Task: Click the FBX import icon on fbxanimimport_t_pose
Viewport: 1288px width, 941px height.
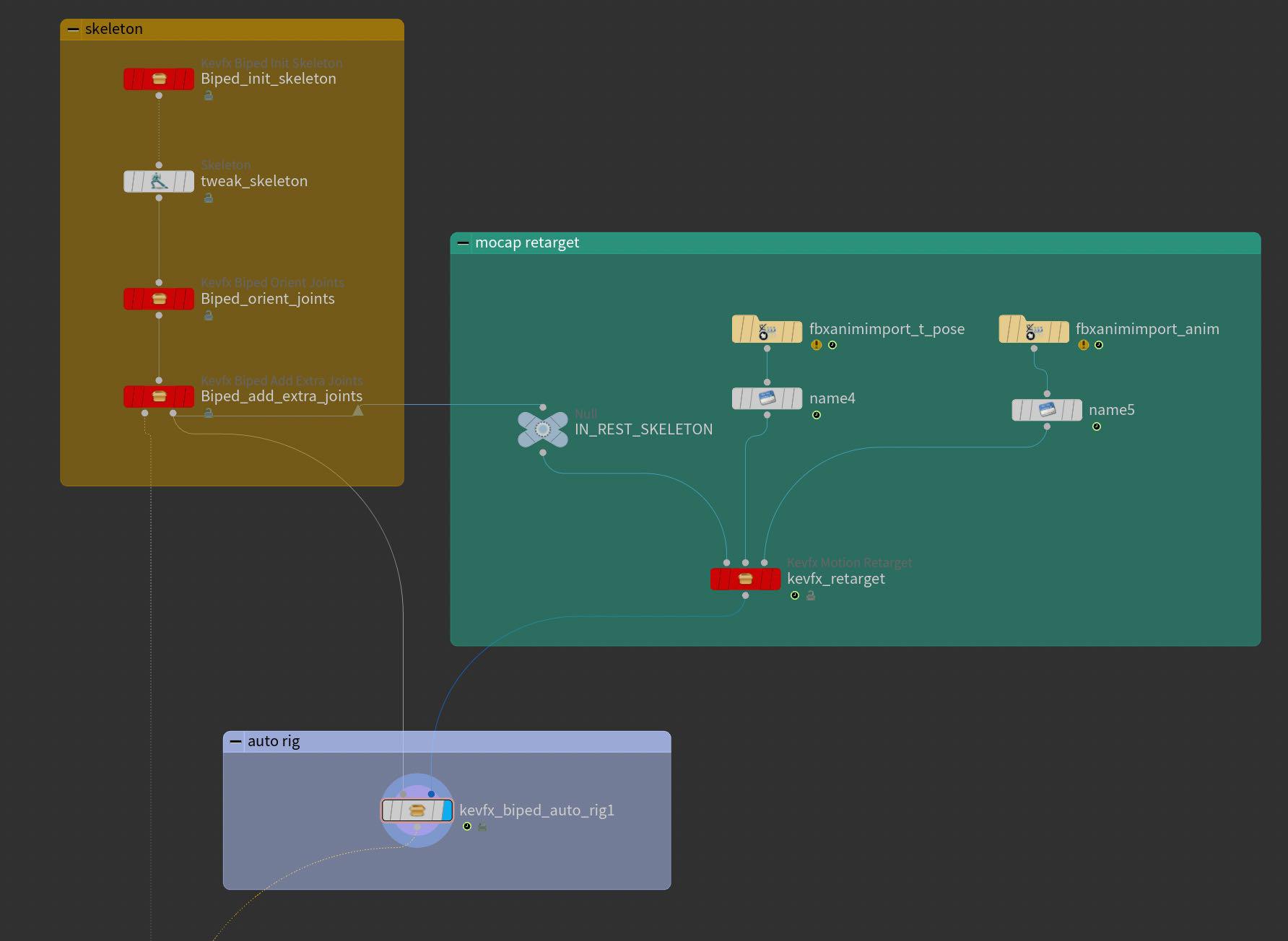Action: [767, 329]
